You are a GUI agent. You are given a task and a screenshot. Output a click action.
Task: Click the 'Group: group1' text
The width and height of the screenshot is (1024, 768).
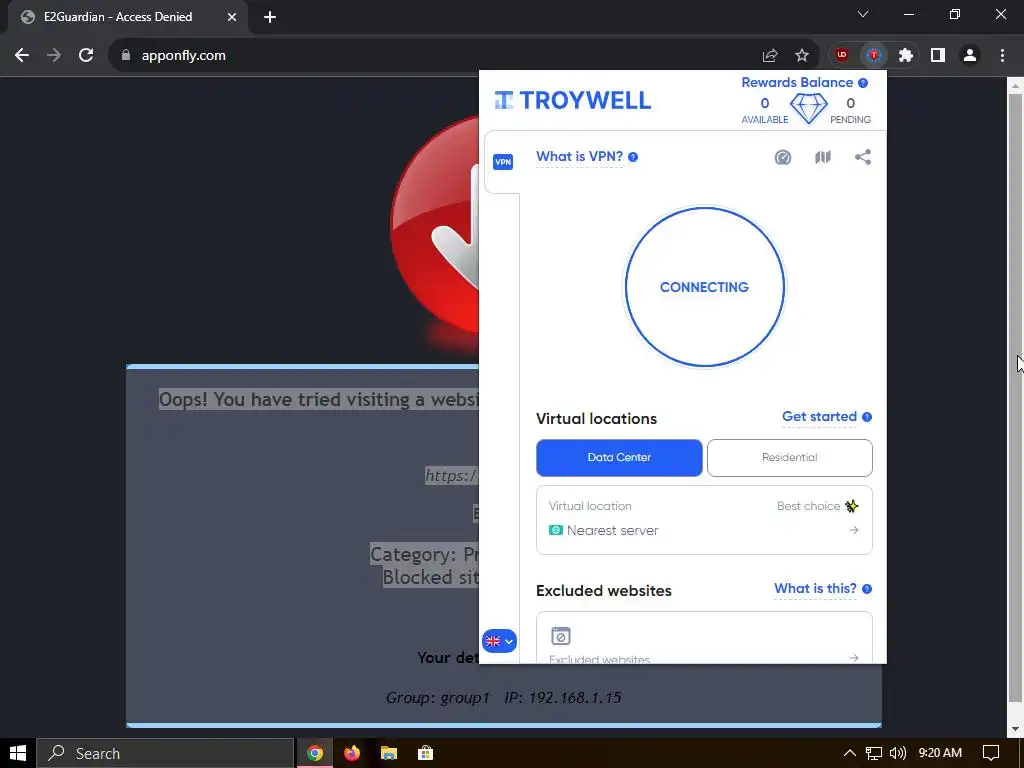(438, 697)
